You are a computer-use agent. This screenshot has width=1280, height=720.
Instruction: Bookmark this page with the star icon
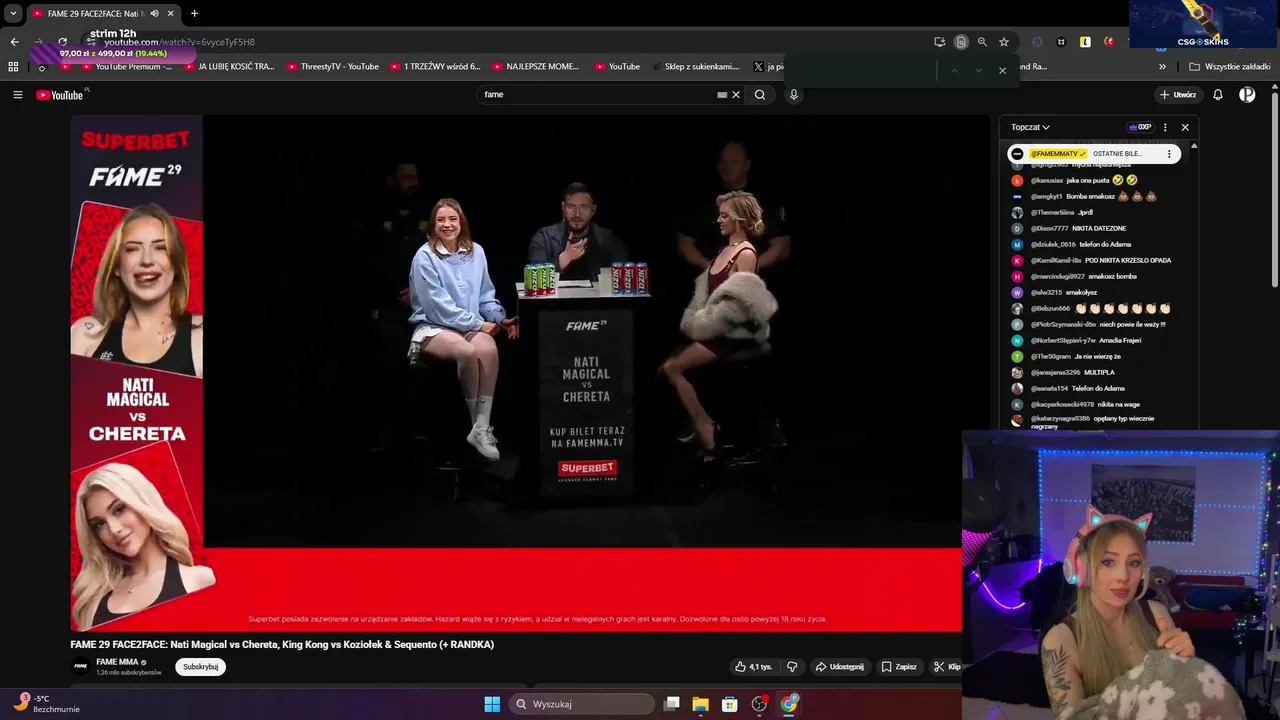(x=1004, y=42)
